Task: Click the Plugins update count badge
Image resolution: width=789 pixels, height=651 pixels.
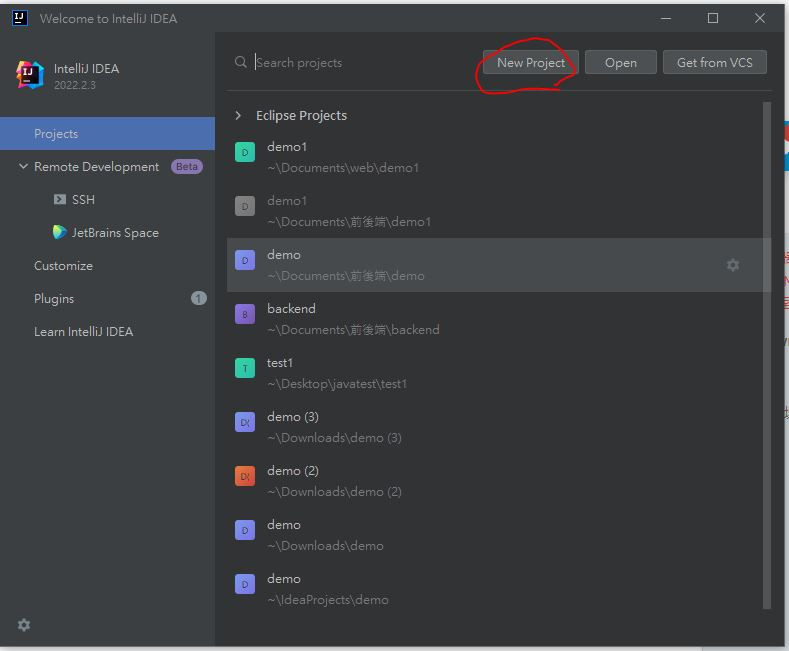Action: [198, 298]
